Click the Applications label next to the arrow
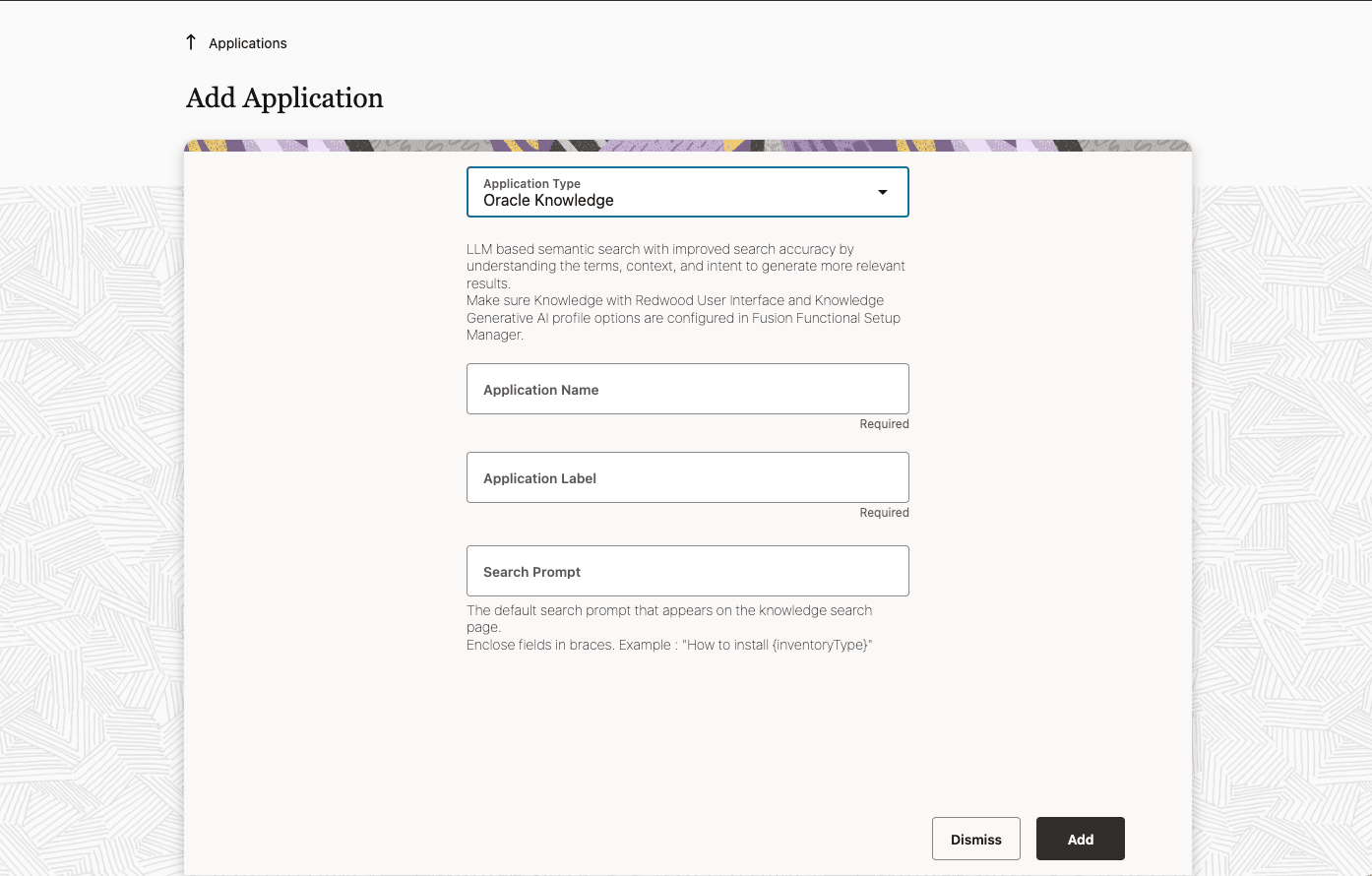The width and height of the screenshot is (1372, 876). point(247,42)
